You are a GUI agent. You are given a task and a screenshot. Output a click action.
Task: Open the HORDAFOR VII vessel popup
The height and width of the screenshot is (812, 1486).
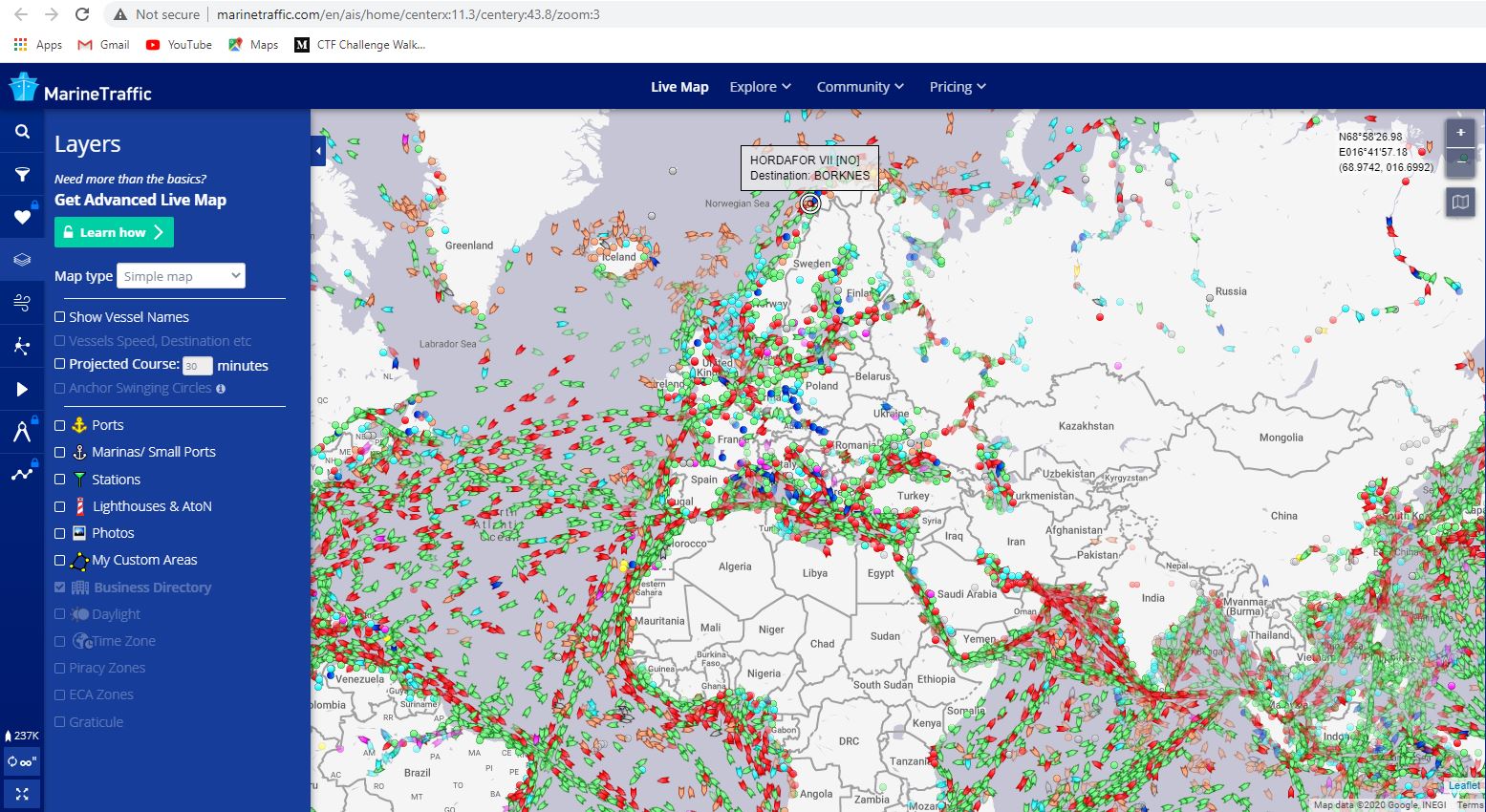click(810, 168)
